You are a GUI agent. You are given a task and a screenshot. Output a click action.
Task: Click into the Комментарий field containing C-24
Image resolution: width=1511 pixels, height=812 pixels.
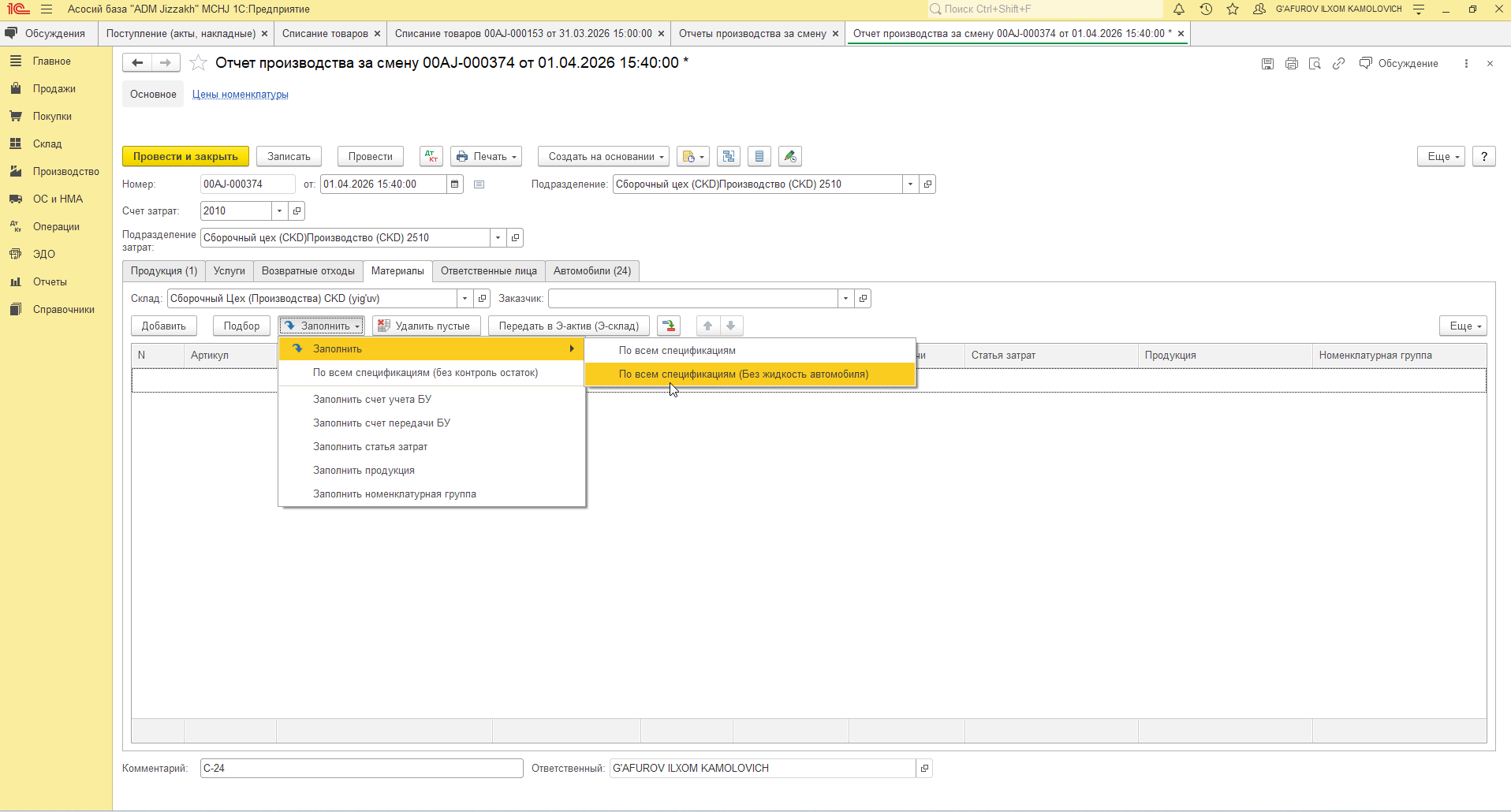pos(361,768)
